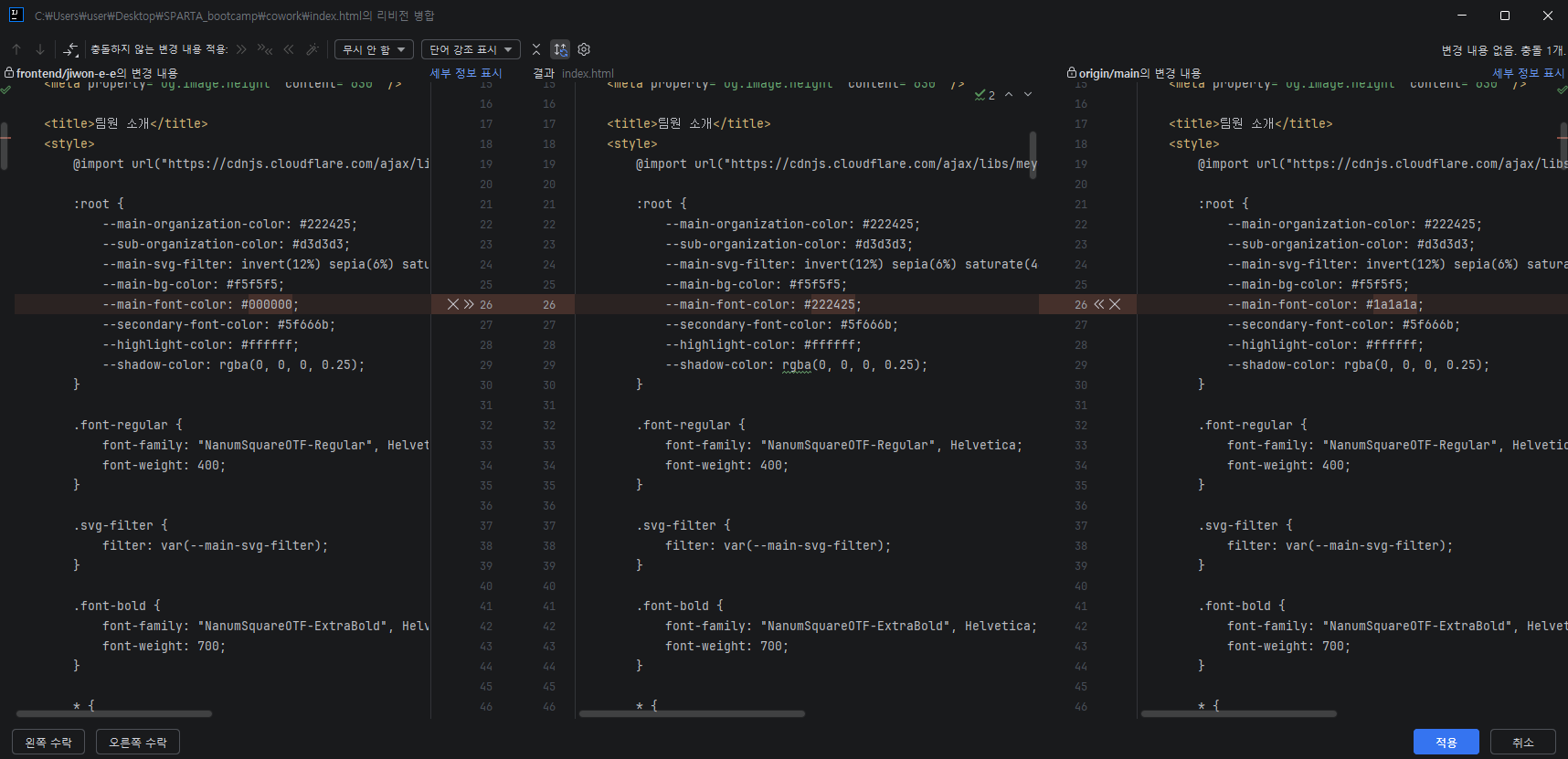Click '.font-bold {' line in the right pane
Viewport: 1568px width, 759px height.
coord(1242,606)
